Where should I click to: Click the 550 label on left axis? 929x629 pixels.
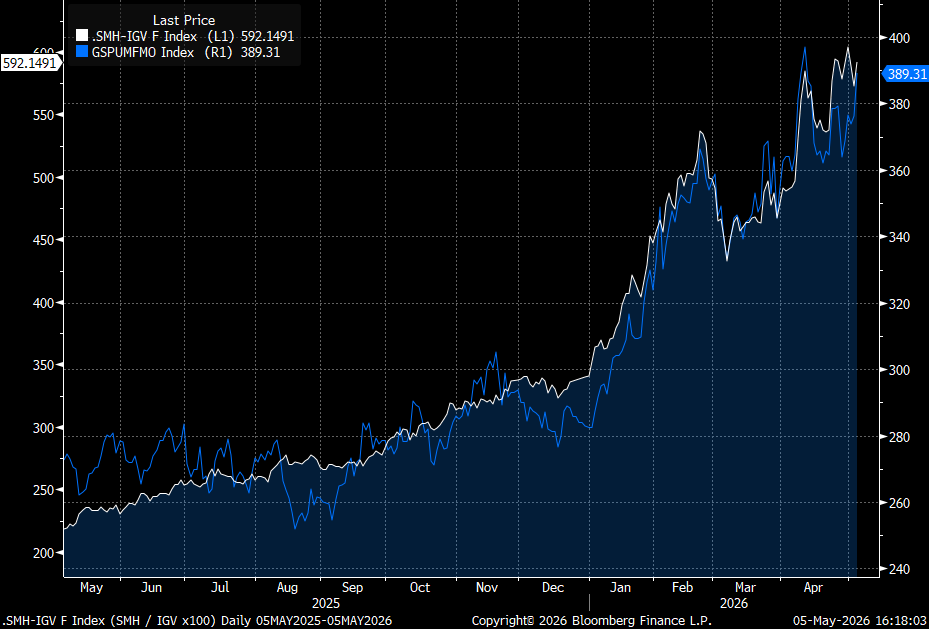click(x=43, y=114)
